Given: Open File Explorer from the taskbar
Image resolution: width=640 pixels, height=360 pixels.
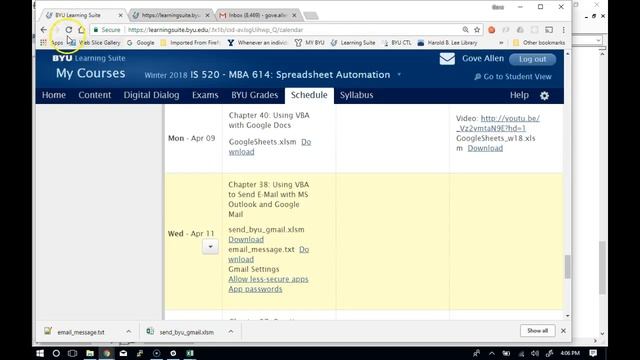Looking at the screenshot, I should click(90, 353).
